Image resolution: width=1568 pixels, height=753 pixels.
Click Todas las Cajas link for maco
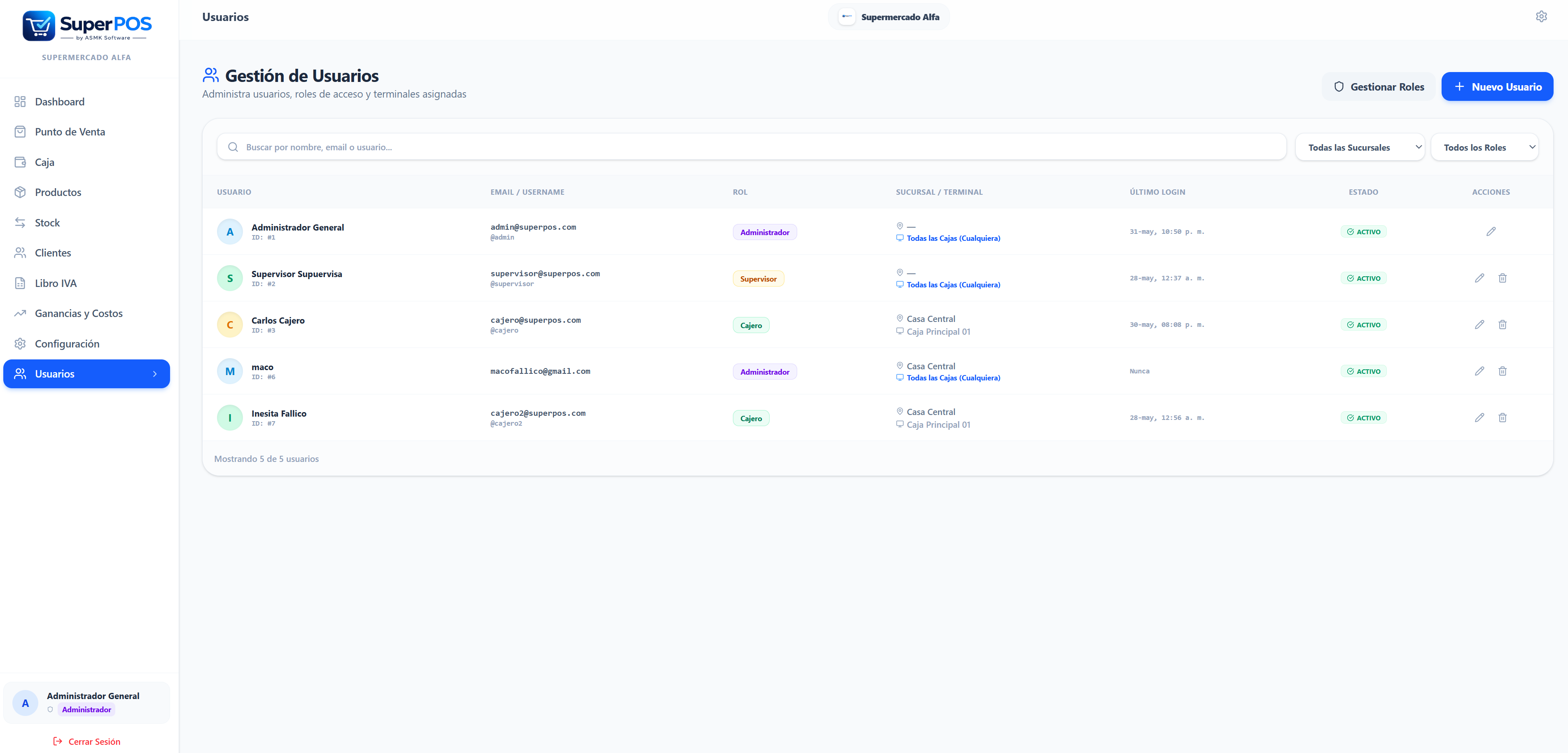(953, 378)
